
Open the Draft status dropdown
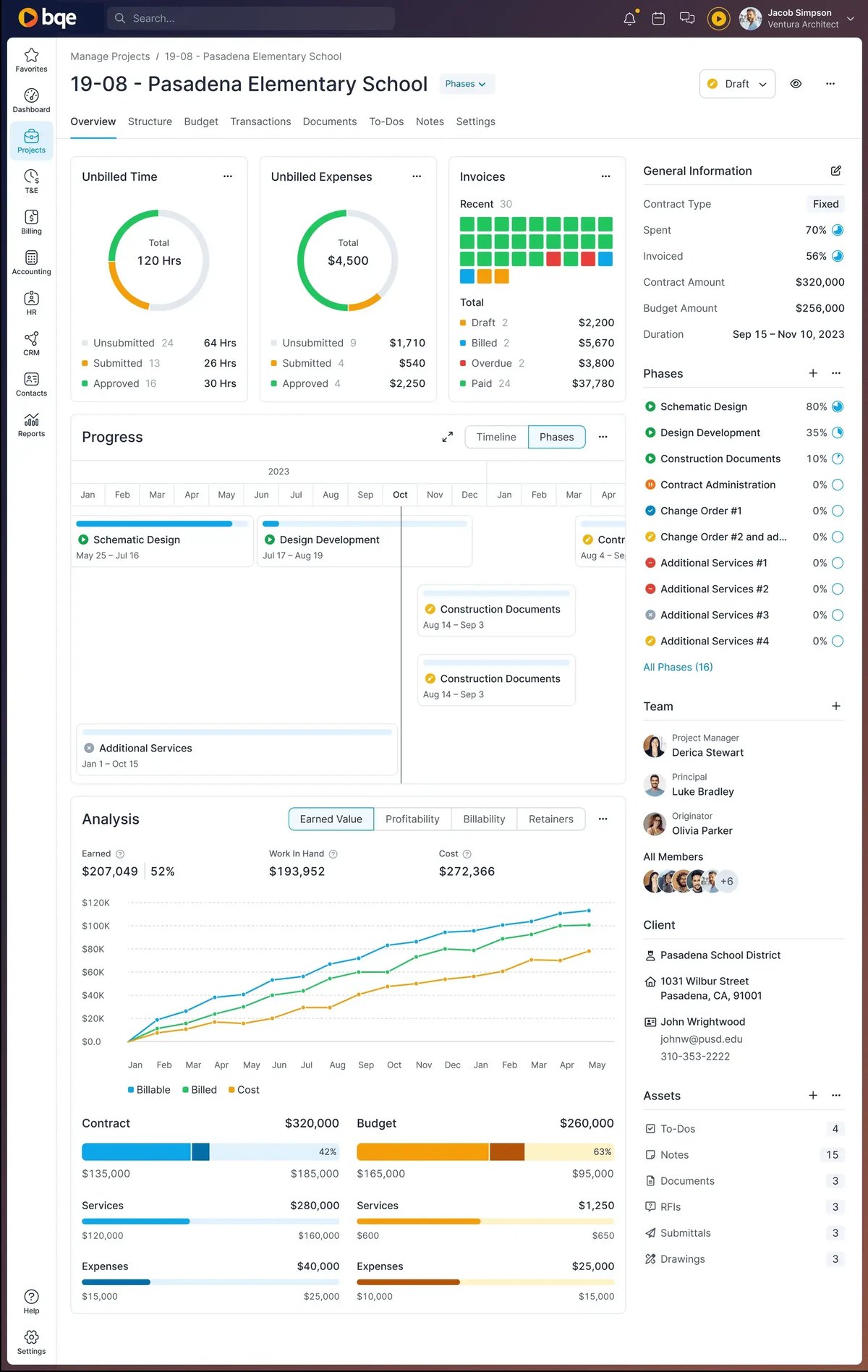click(737, 84)
